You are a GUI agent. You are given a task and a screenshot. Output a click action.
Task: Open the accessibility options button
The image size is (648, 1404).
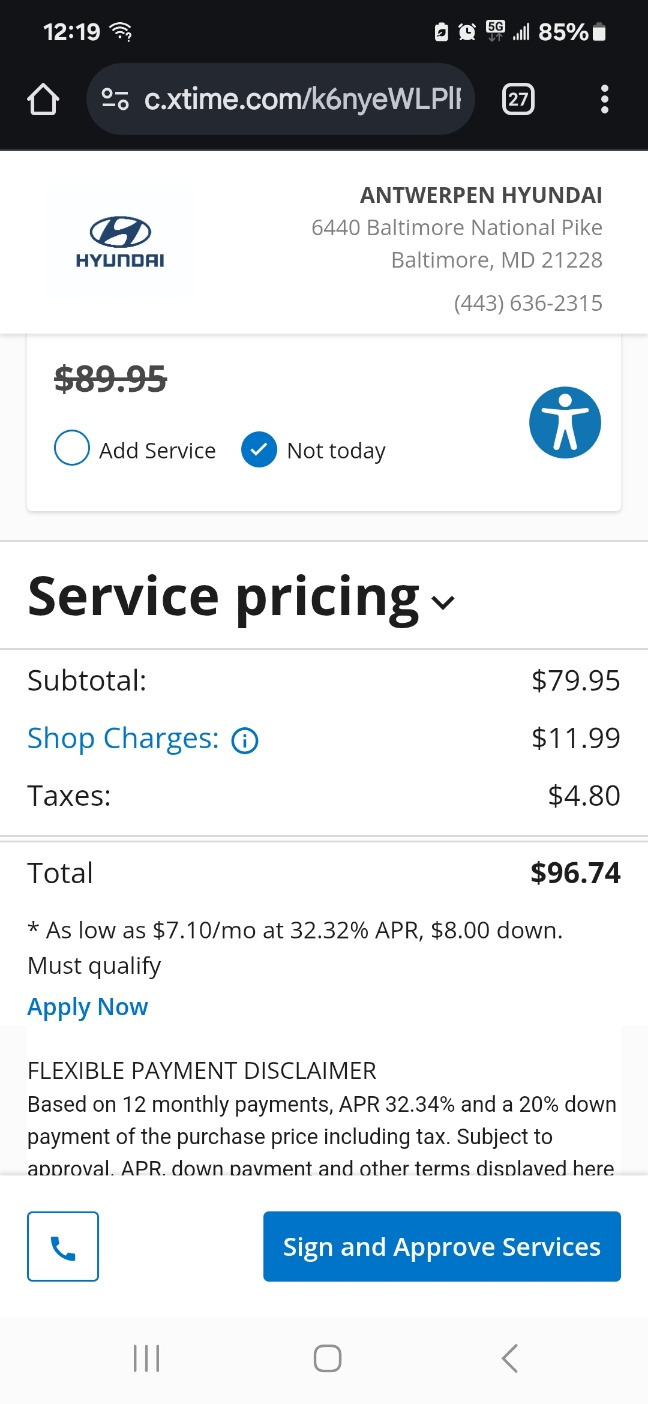(x=565, y=422)
